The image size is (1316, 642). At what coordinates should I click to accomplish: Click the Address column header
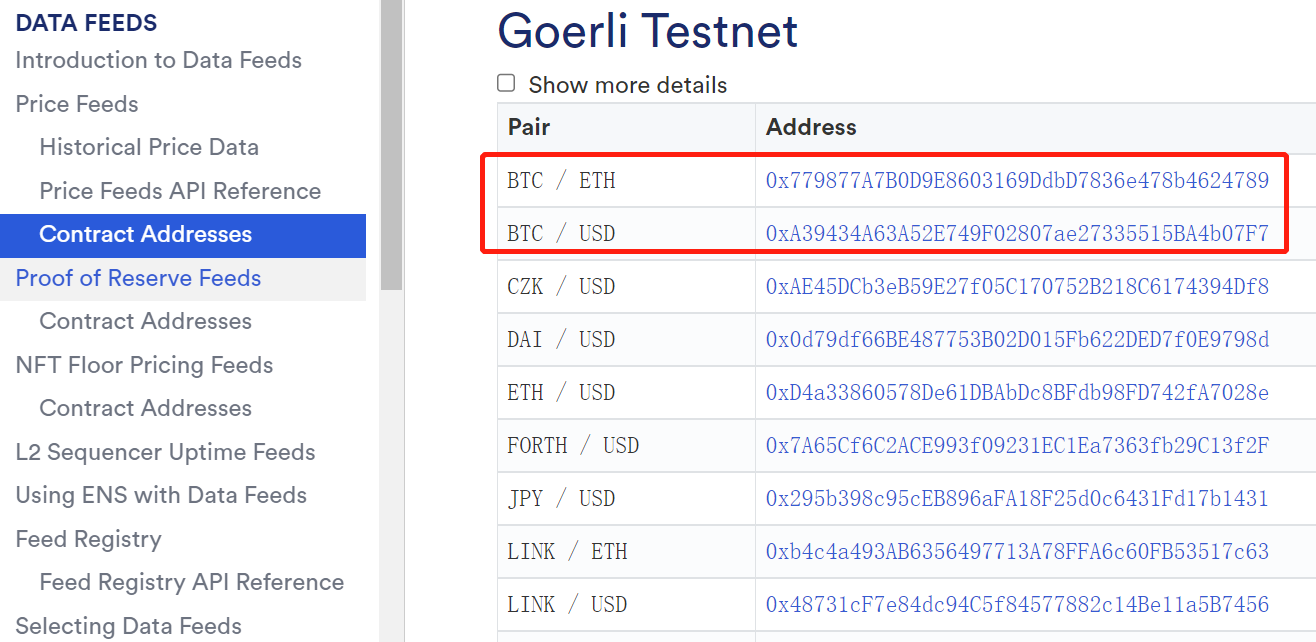pos(1036,128)
